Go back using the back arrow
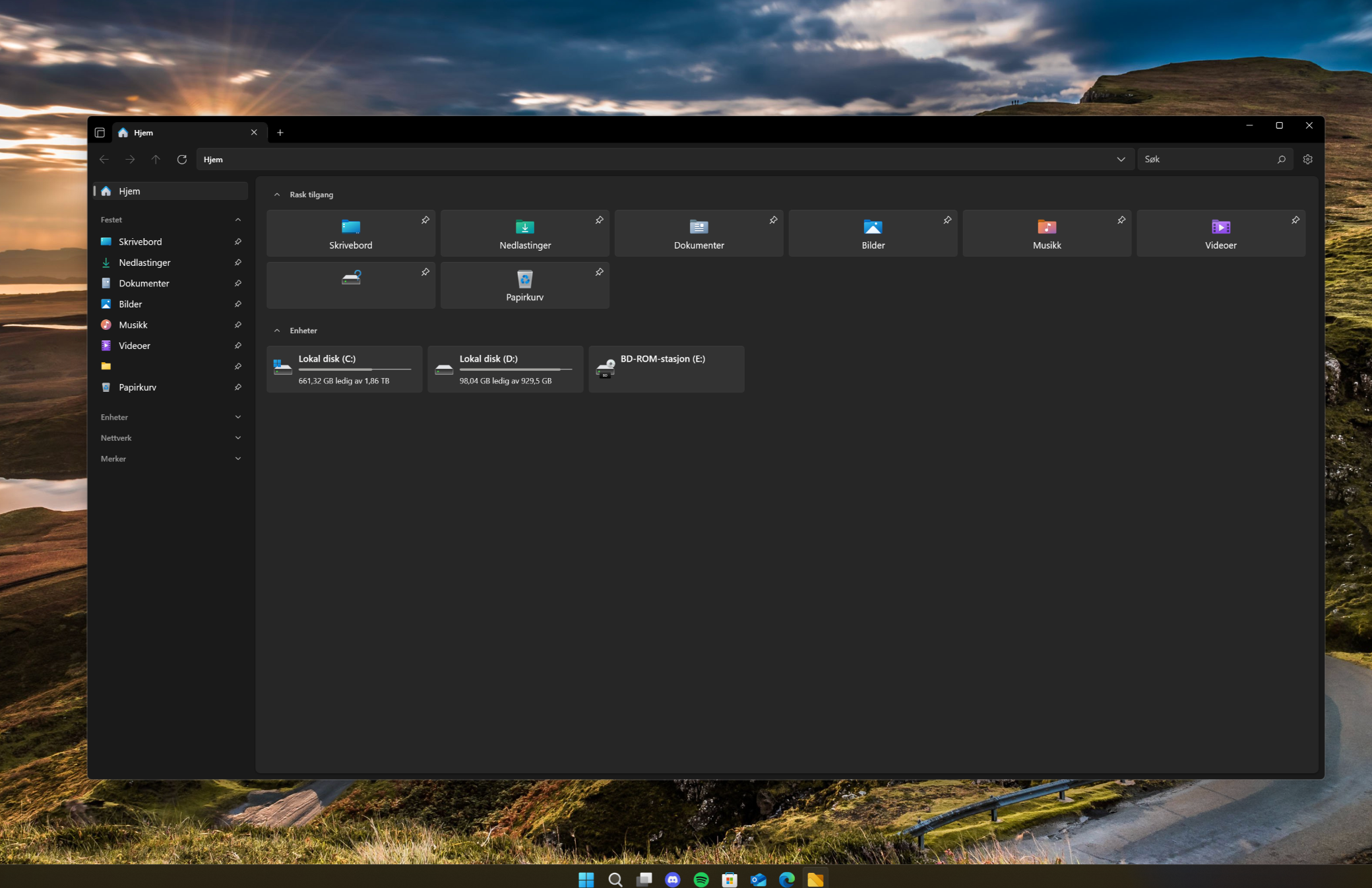The image size is (1372, 888). (104, 159)
